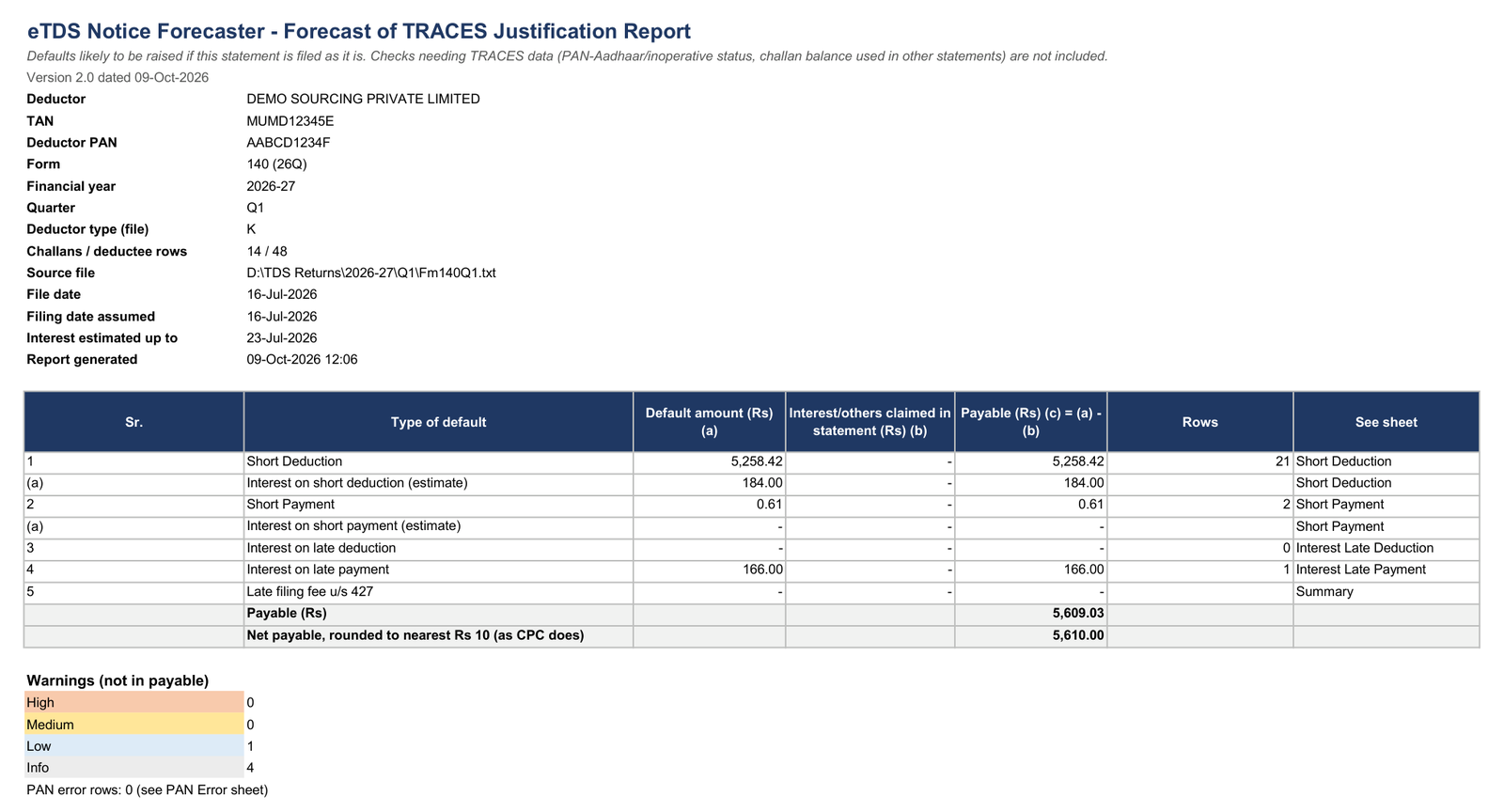Select the 'Interest on short payment (estimate)' cell
The image size is (1504, 812).
click(x=438, y=526)
